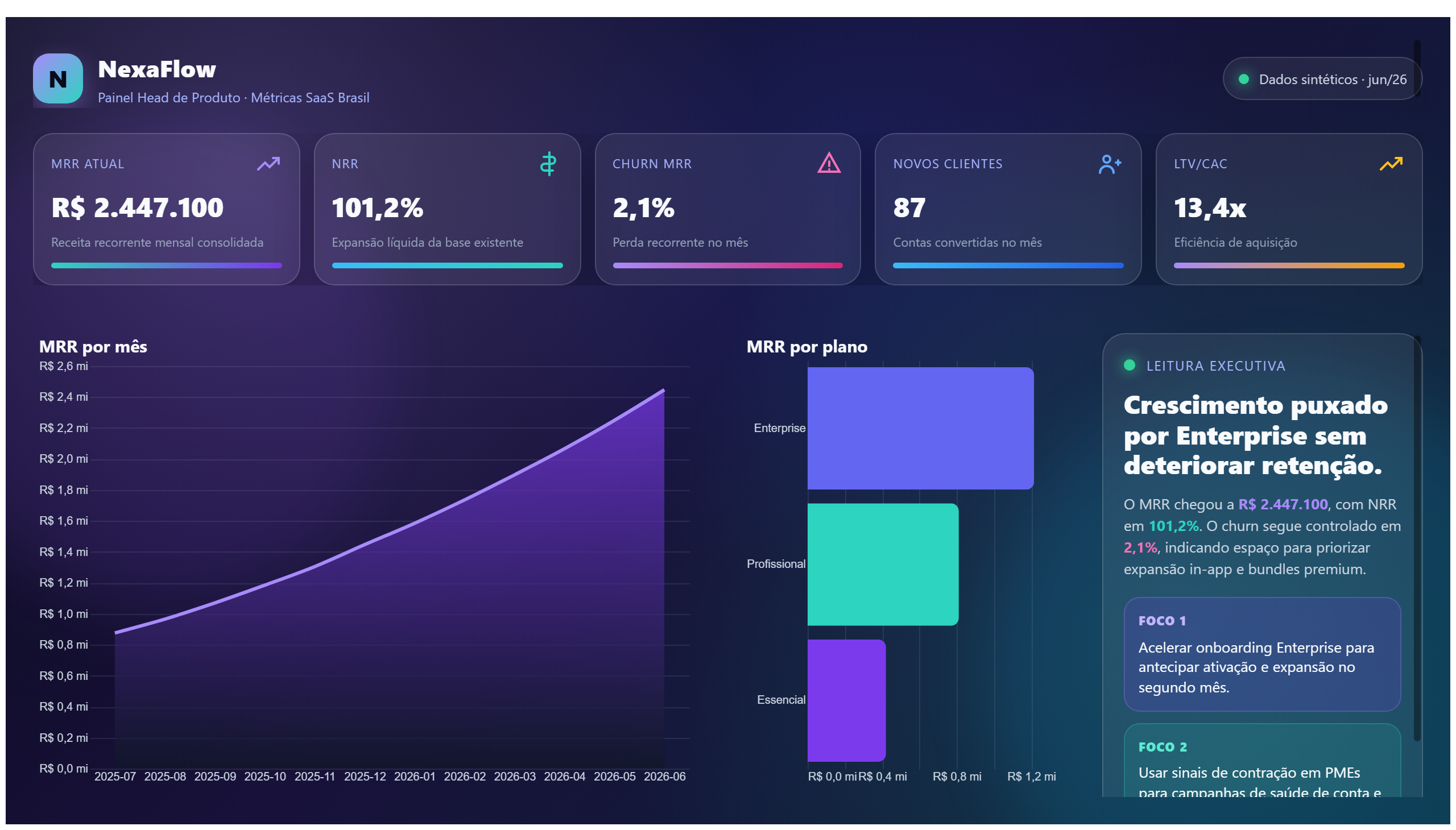
Task: Click the Leitura Executiva panel scrollbar
Action: [1417, 539]
